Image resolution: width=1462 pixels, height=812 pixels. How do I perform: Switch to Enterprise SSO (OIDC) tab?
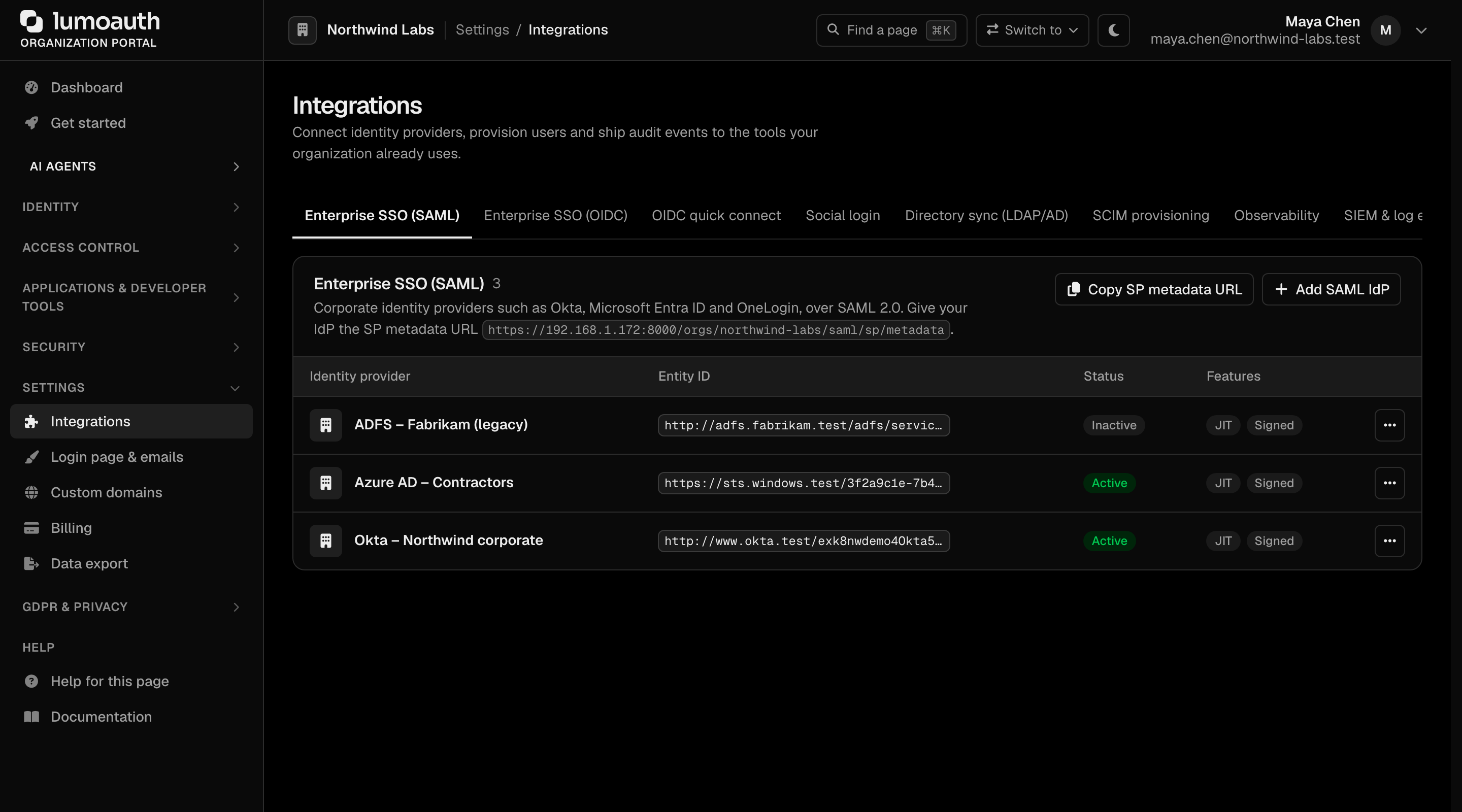(x=555, y=216)
